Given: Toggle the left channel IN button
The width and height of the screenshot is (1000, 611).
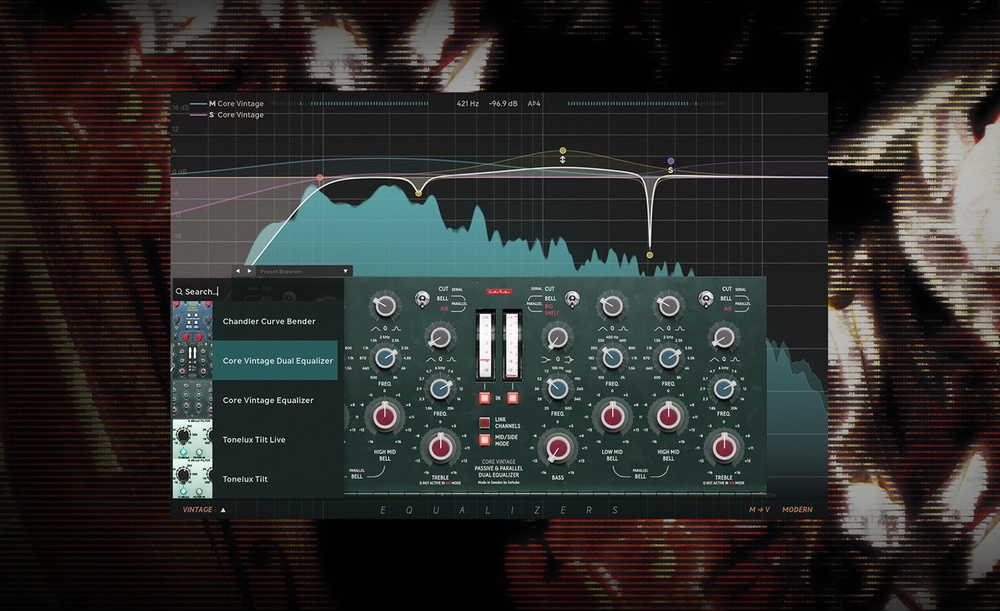Looking at the screenshot, I should (485, 398).
